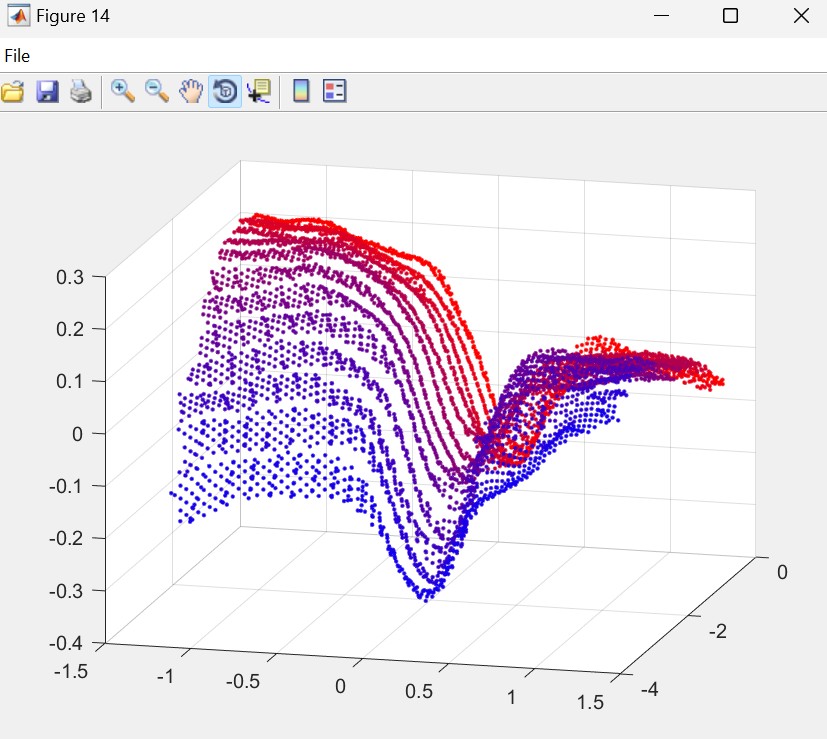Click the 0.3 tick label on vertical axis
827x739 pixels.
[x=73, y=276]
